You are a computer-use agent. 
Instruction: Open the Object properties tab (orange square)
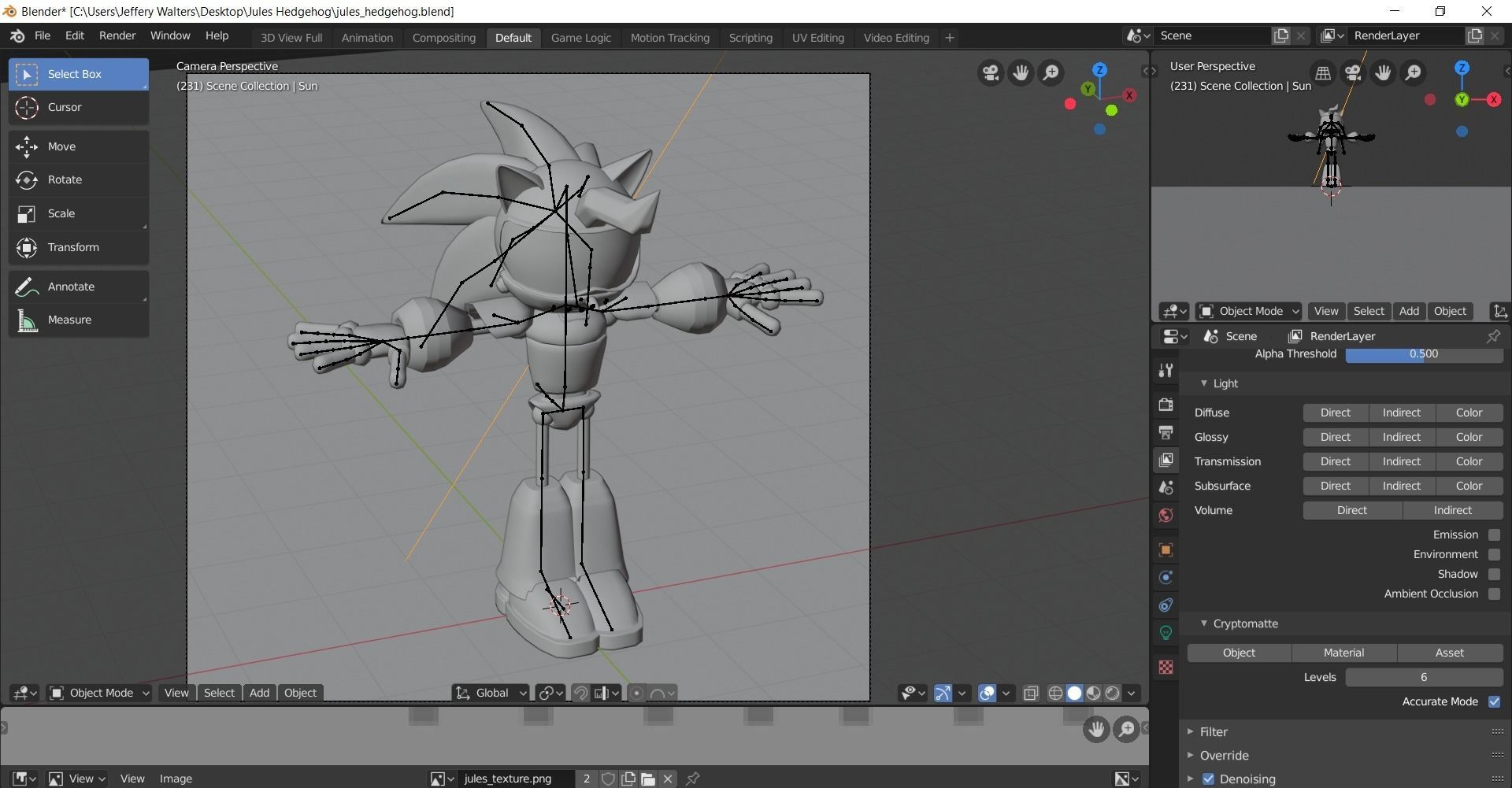point(1166,549)
